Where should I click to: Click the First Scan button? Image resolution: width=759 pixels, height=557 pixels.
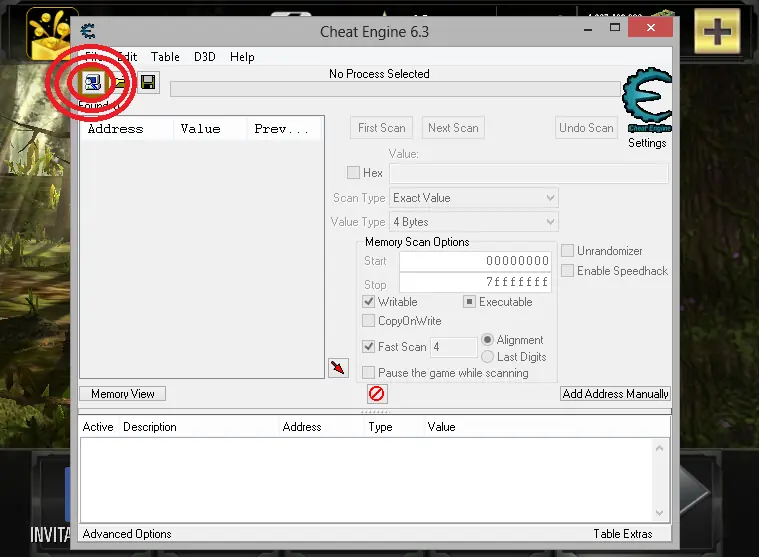381,128
